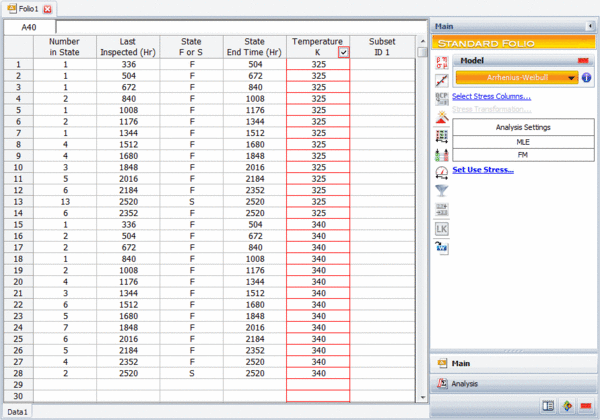Click Last Inspected cell 2352 in row 14
600x420 pixels.
click(x=128, y=213)
